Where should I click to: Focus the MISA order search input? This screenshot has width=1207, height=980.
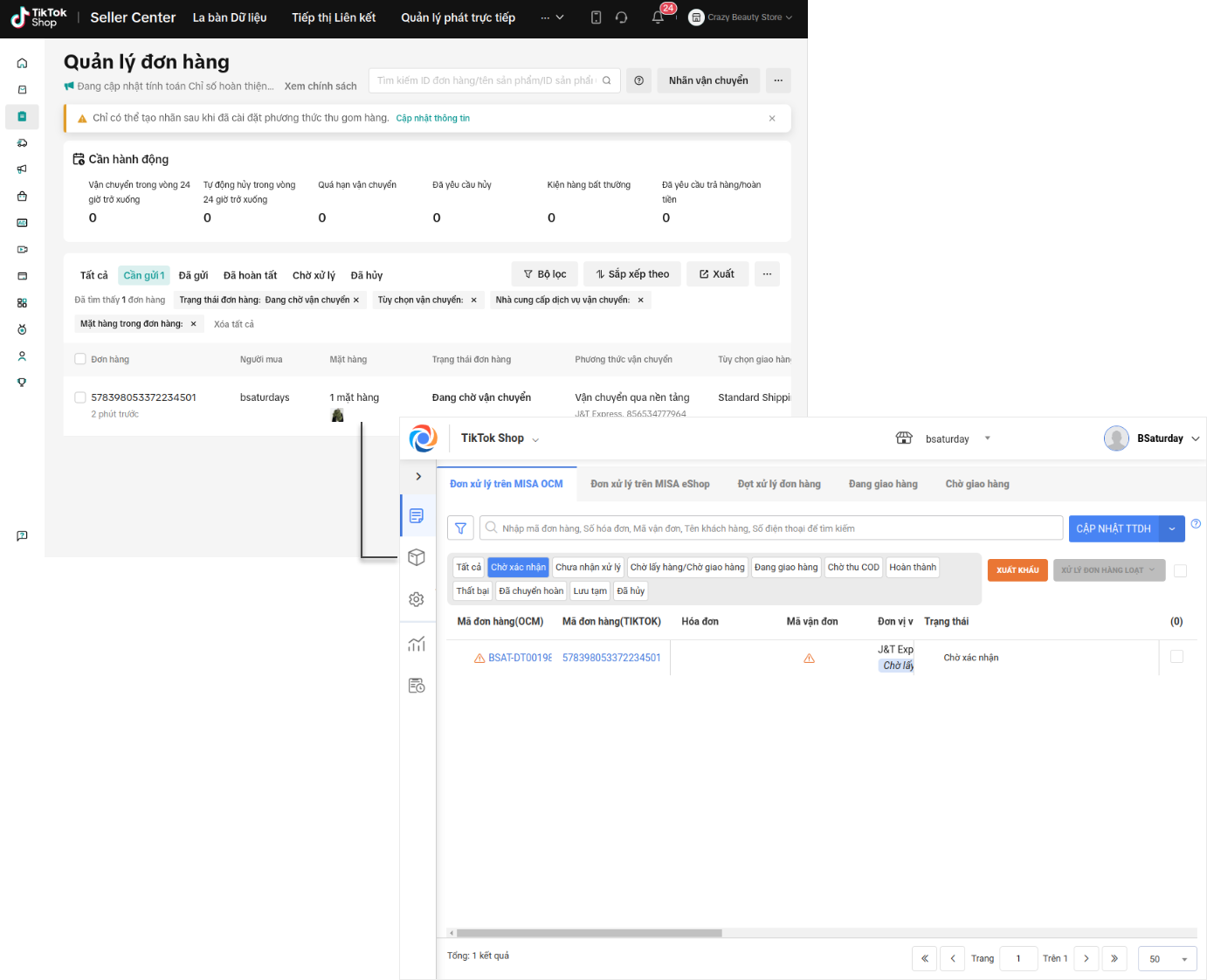click(x=771, y=528)
